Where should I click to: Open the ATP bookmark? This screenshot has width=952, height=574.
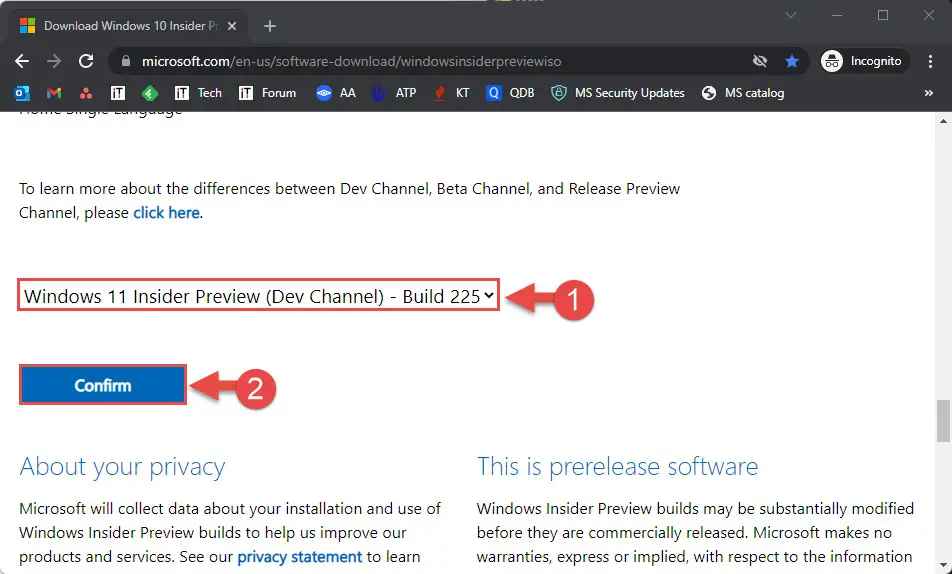pyautogui.click(x=394, y=93)
